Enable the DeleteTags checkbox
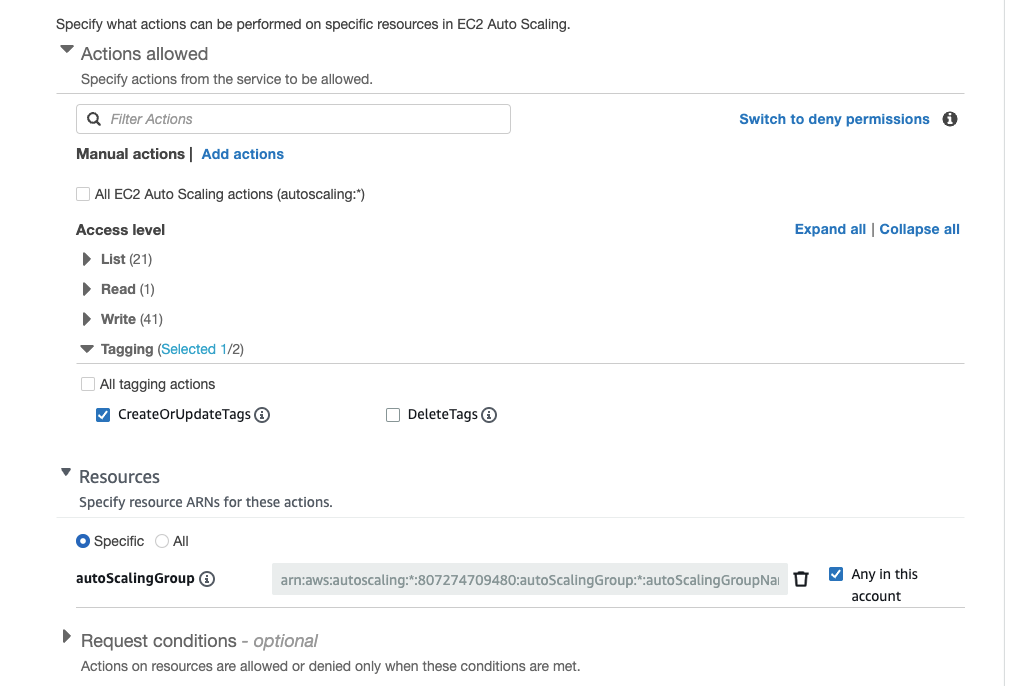1017x686 pixels. coord(393,415)
